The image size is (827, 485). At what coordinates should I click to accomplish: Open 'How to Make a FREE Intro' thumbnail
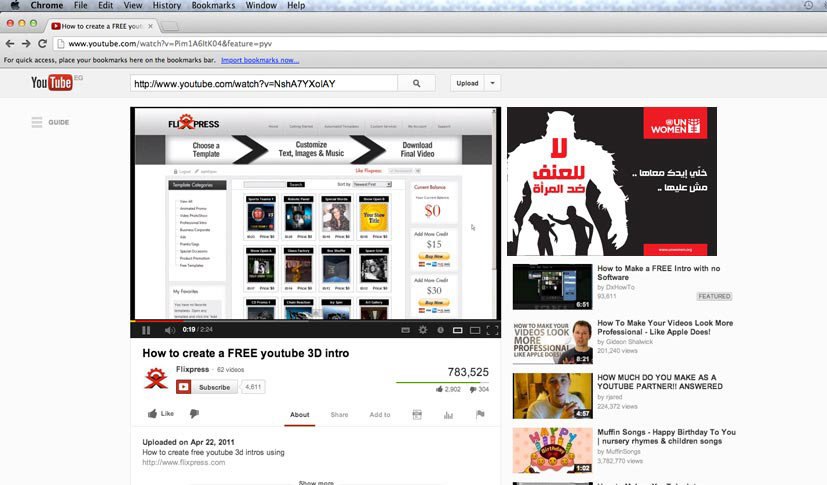(x=552, y=287)
